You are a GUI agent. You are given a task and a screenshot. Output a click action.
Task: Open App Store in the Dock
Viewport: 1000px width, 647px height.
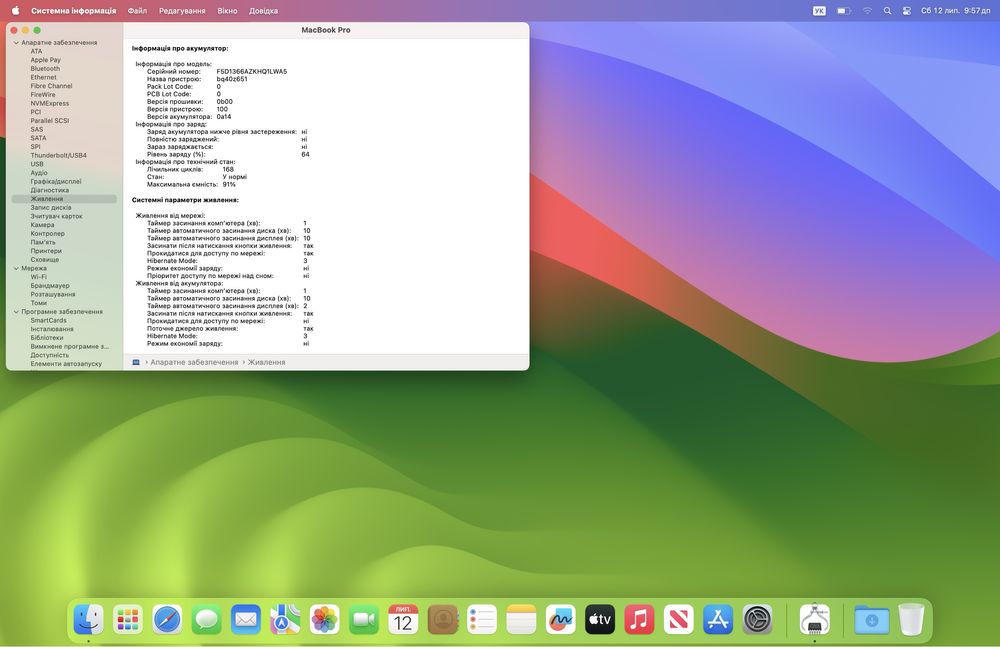tap(718, 619)
